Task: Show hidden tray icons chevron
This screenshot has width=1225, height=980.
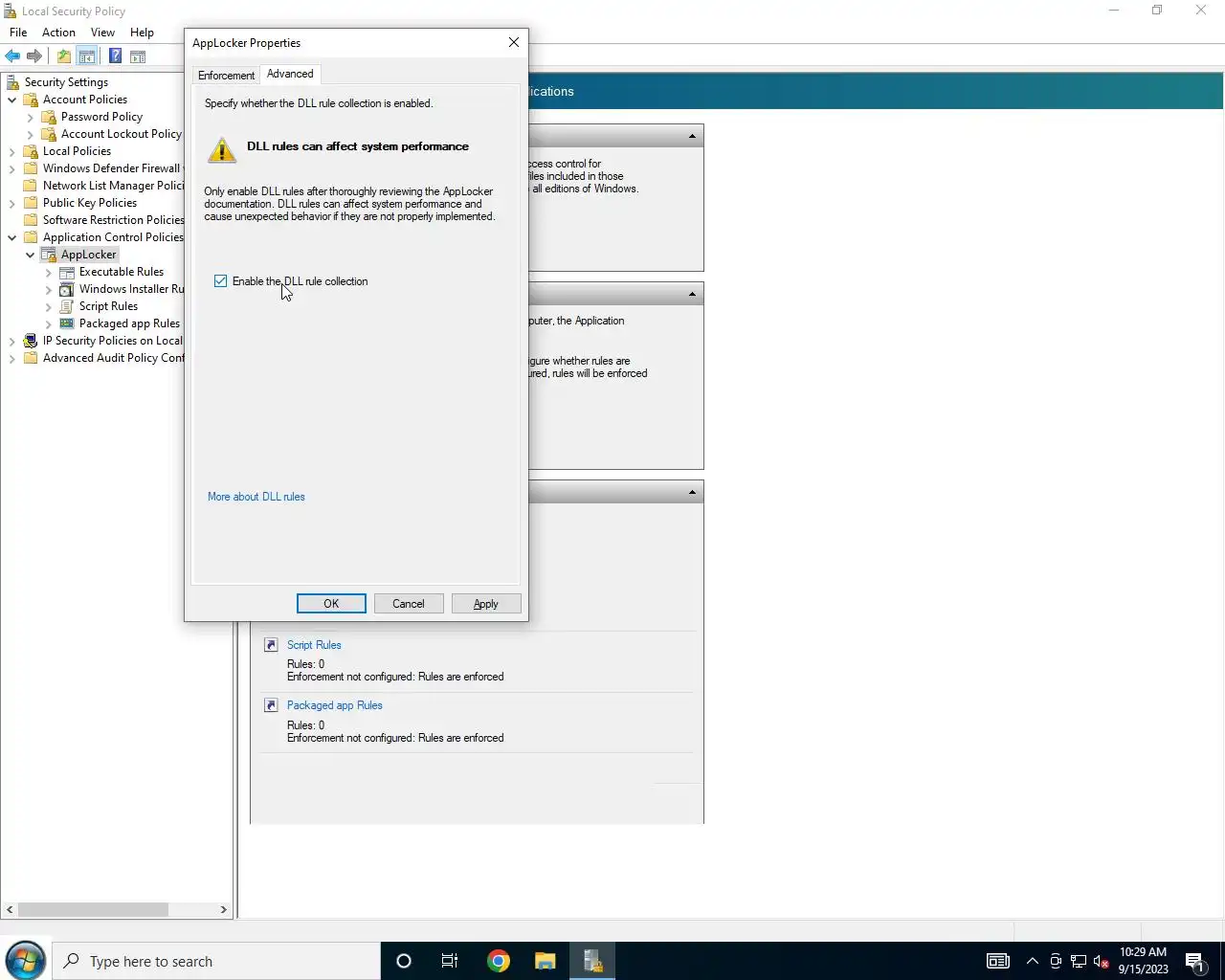Action: point(1032,962)
